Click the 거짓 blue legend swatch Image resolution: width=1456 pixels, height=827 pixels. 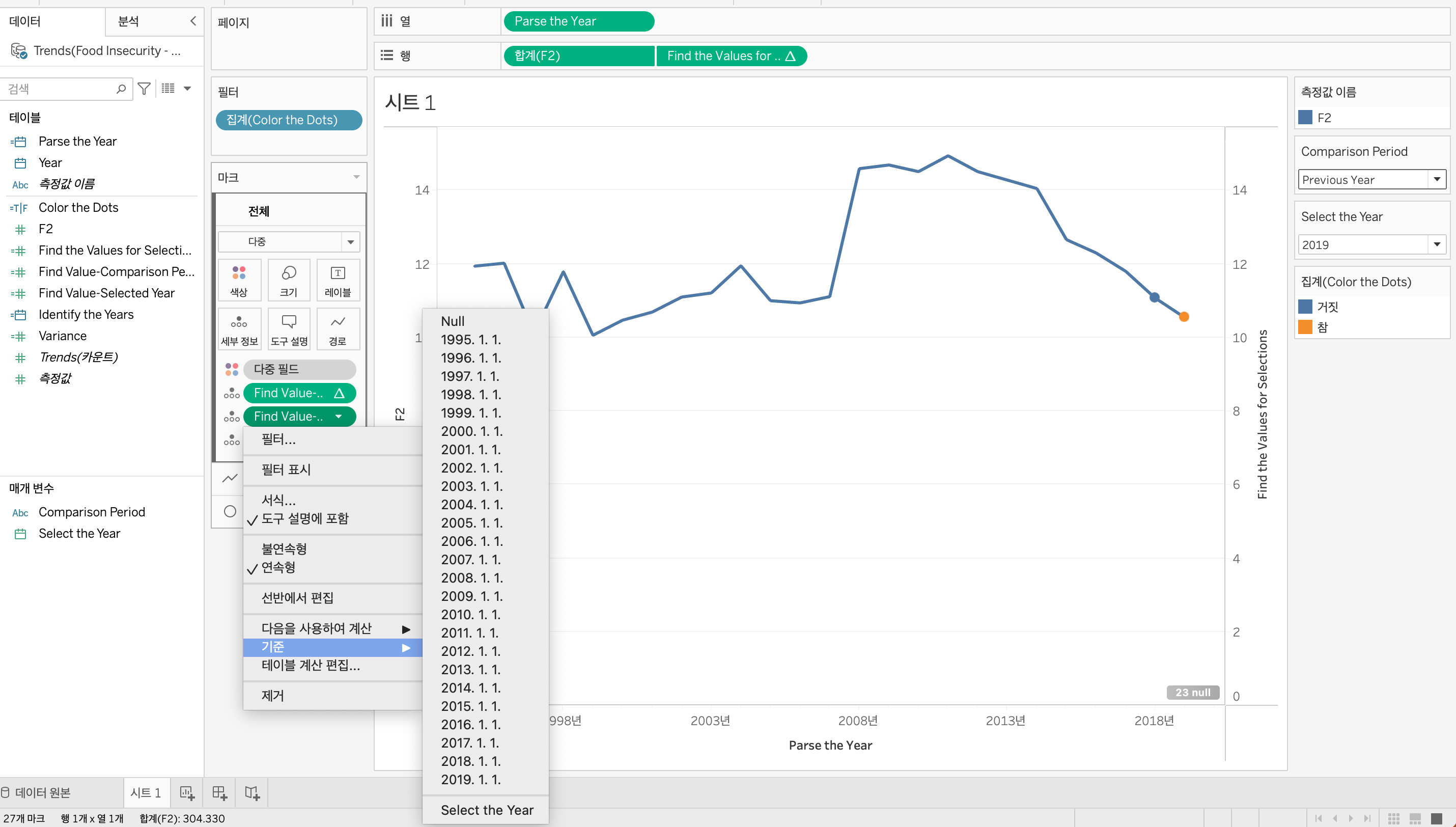point(1305,307)
